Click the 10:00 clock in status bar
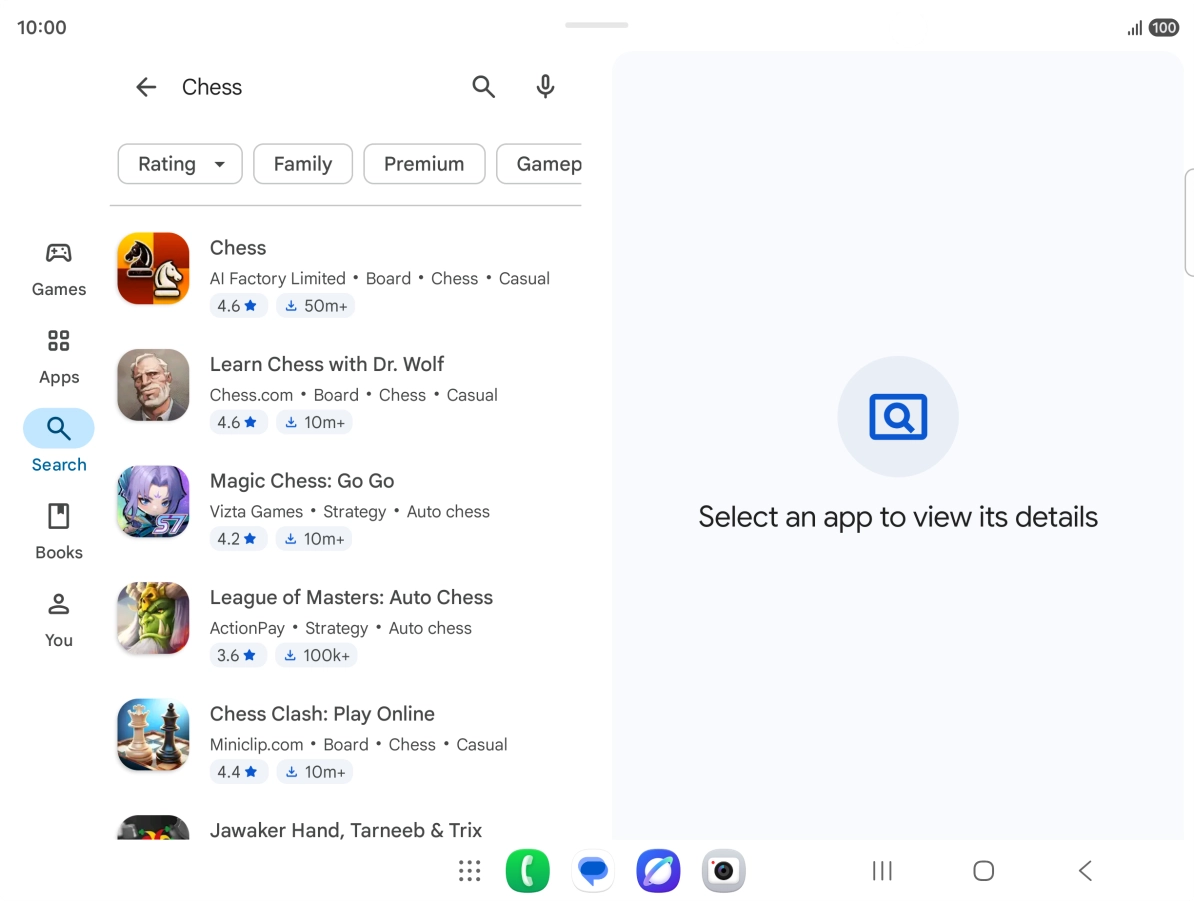Image resolution: width=1194 pixels, height=901 pixels. [42, 27]
